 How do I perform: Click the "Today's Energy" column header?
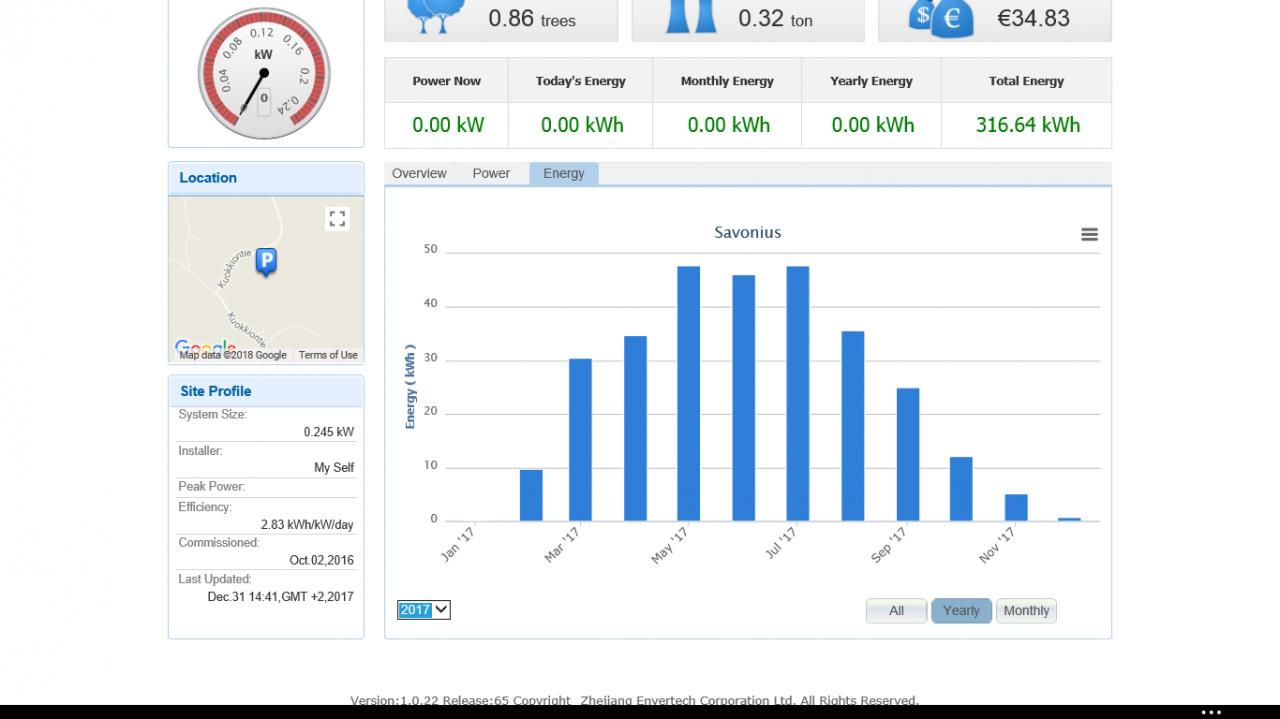click(581, 81)
